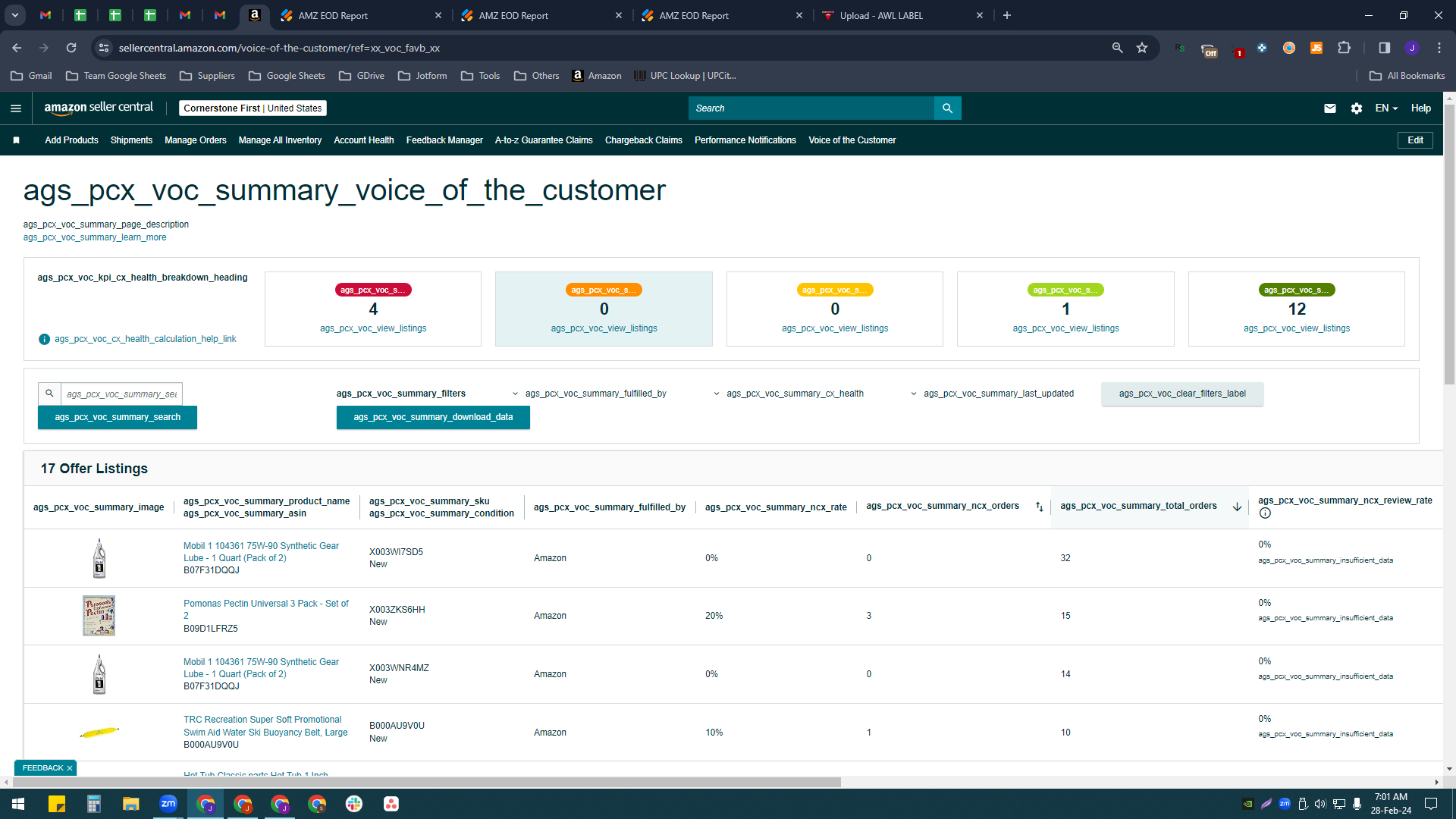Open the EN language dropdown
This screenshot has height=819, width=1456.
(x=1386, y=108)
